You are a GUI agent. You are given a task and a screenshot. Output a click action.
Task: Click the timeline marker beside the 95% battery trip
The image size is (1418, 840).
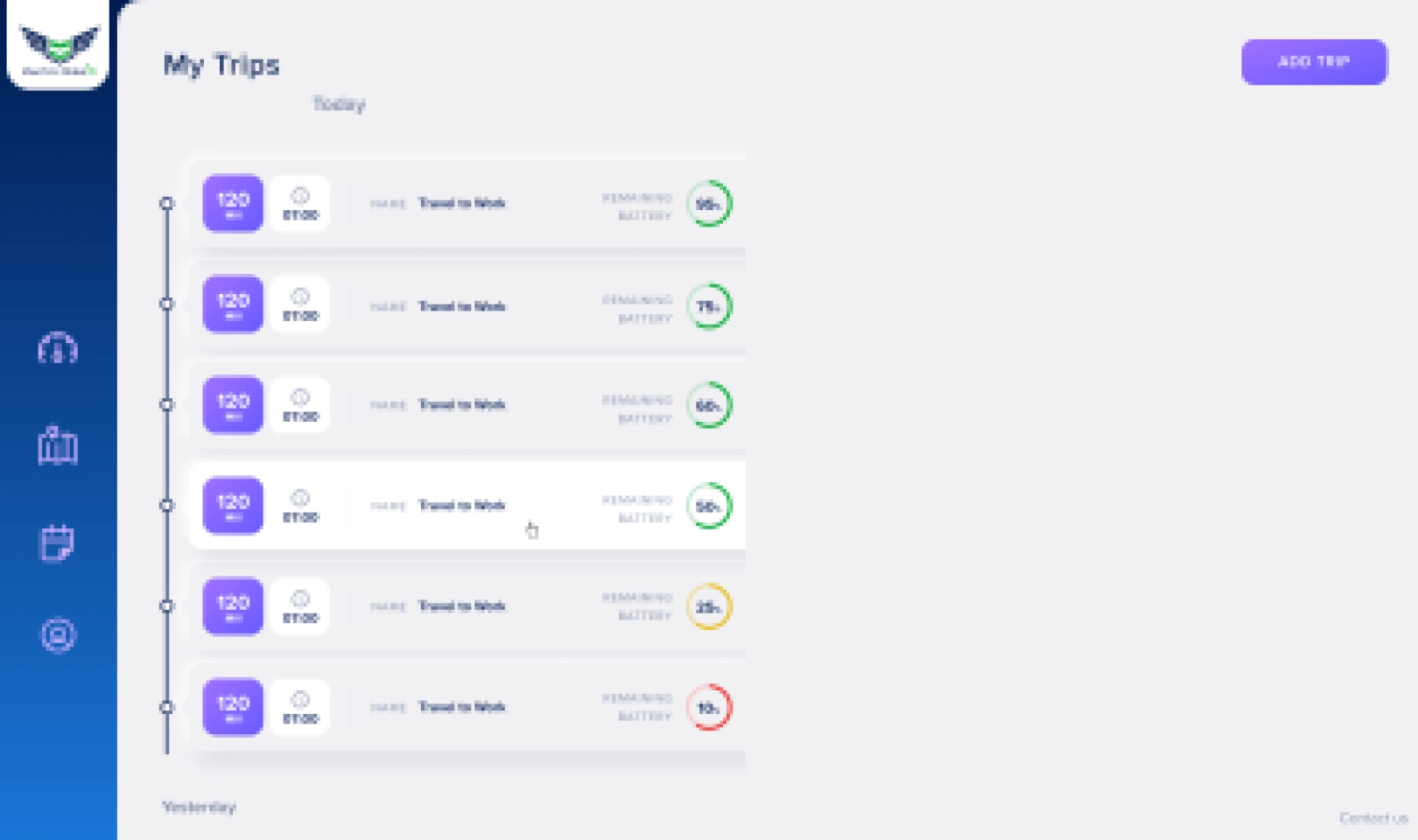(166, 204)
